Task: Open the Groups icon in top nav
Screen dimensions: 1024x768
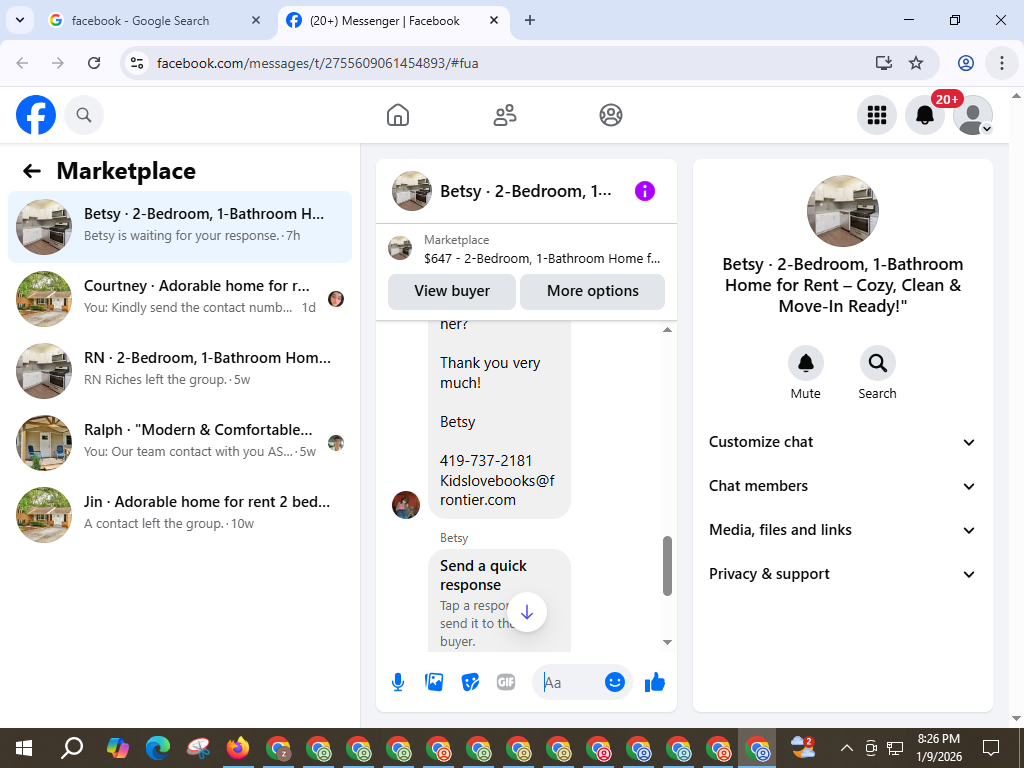Action: (611, 115)
